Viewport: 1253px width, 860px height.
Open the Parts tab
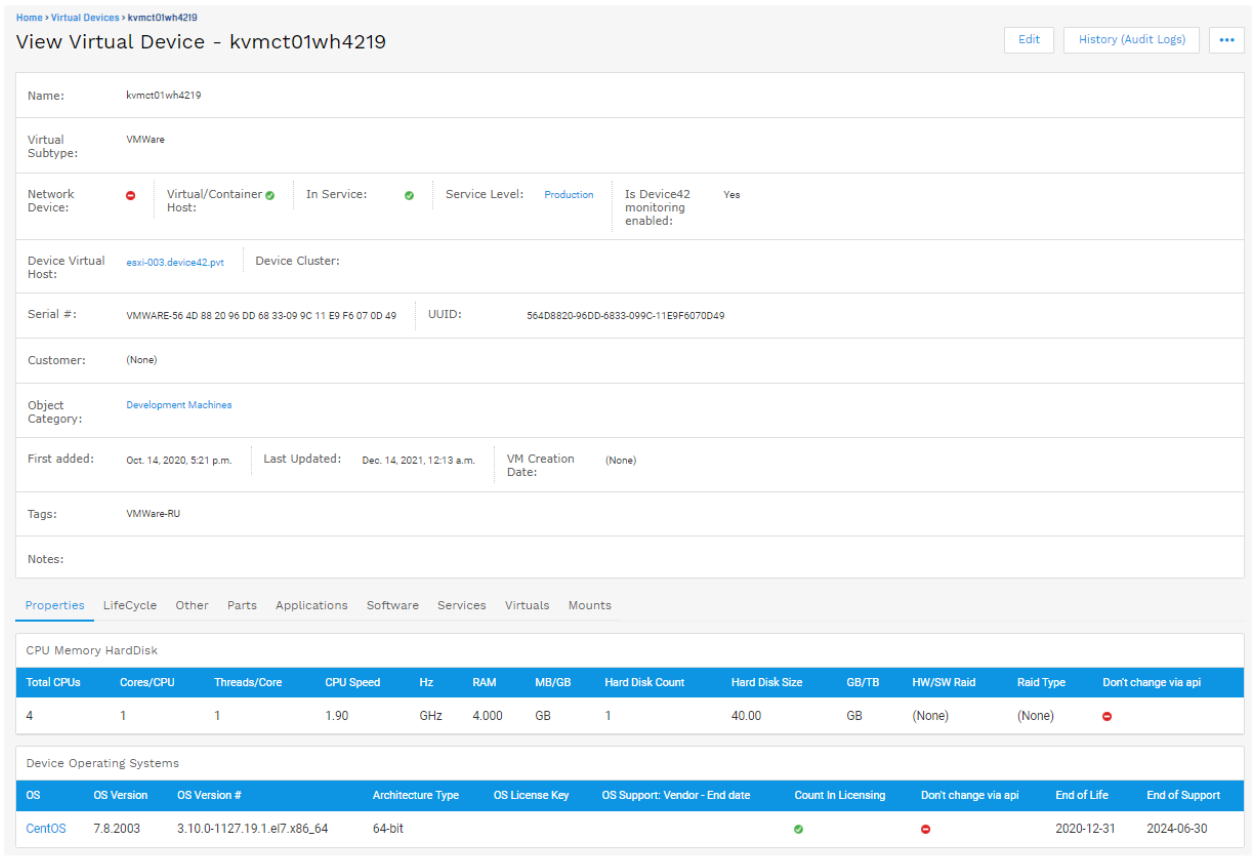(x=242, y=605)
